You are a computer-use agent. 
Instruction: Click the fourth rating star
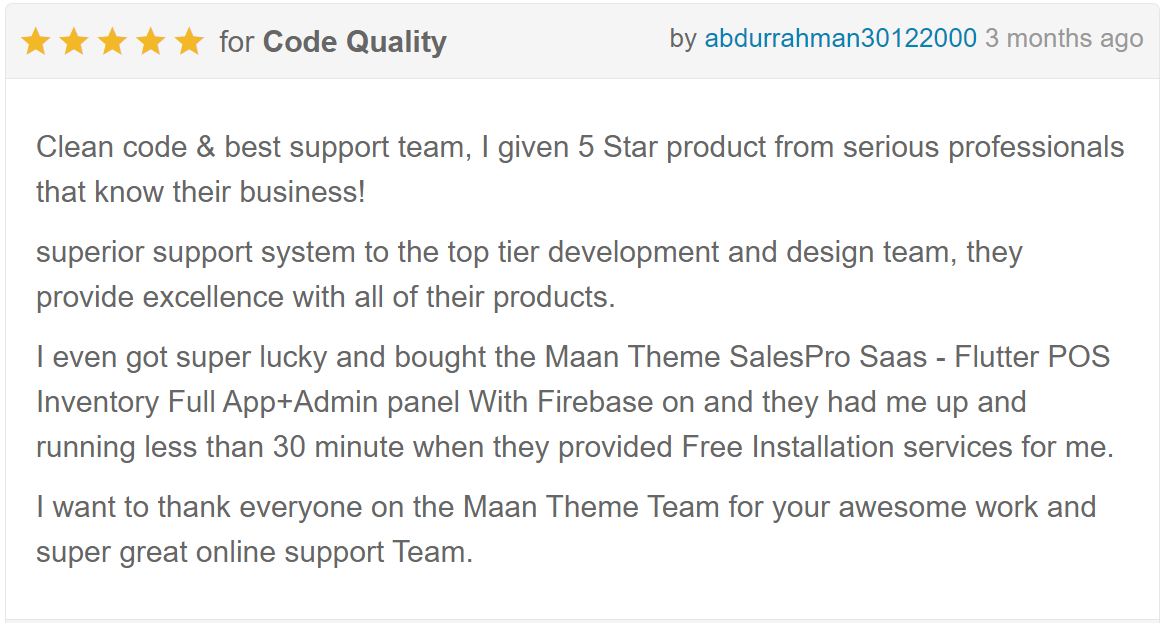point(151,42)
